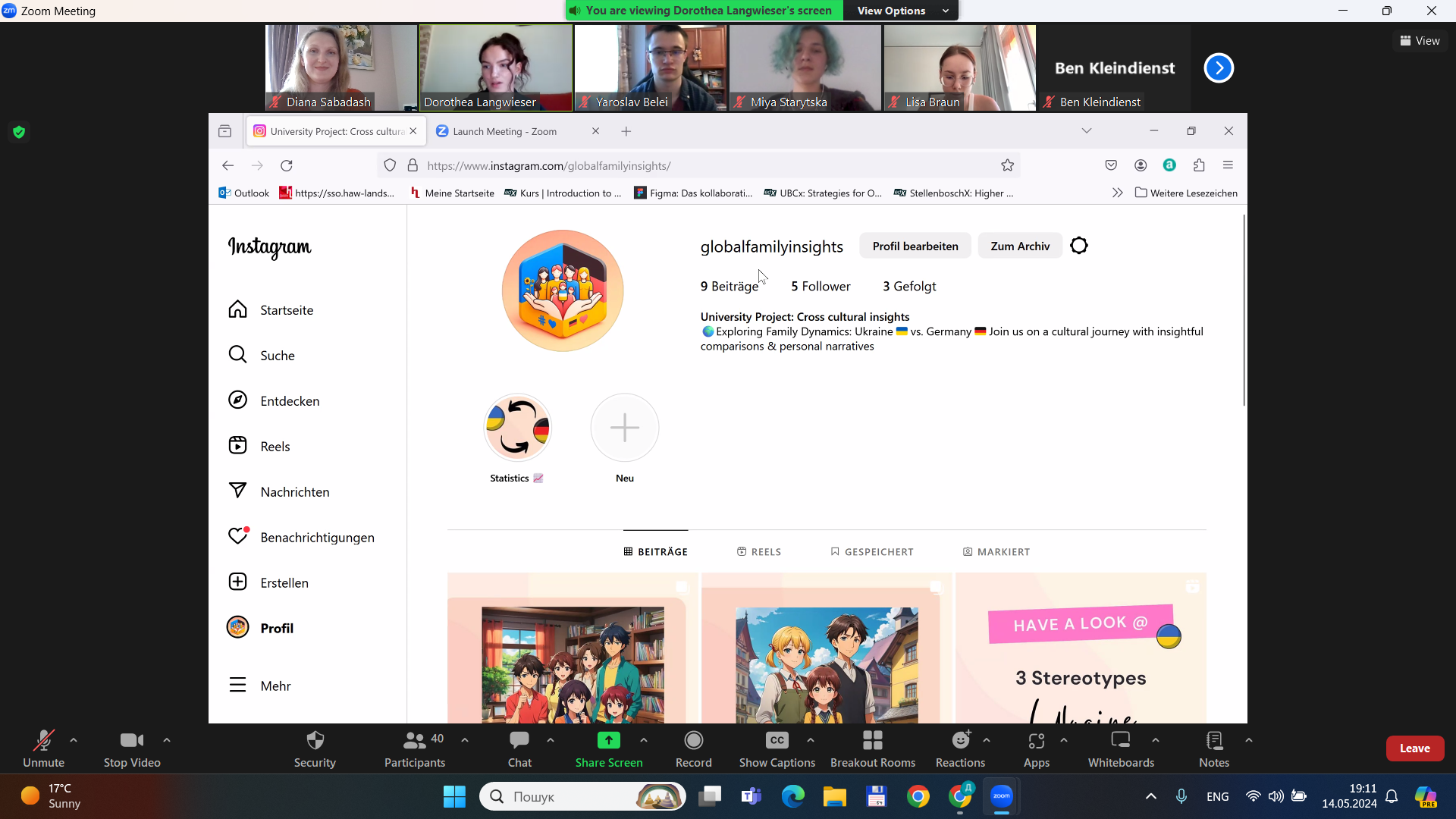The height and width of the screenshot is (819, 1456).
Task: Click the Notes icon
Action: click(x=1213, y=740)
